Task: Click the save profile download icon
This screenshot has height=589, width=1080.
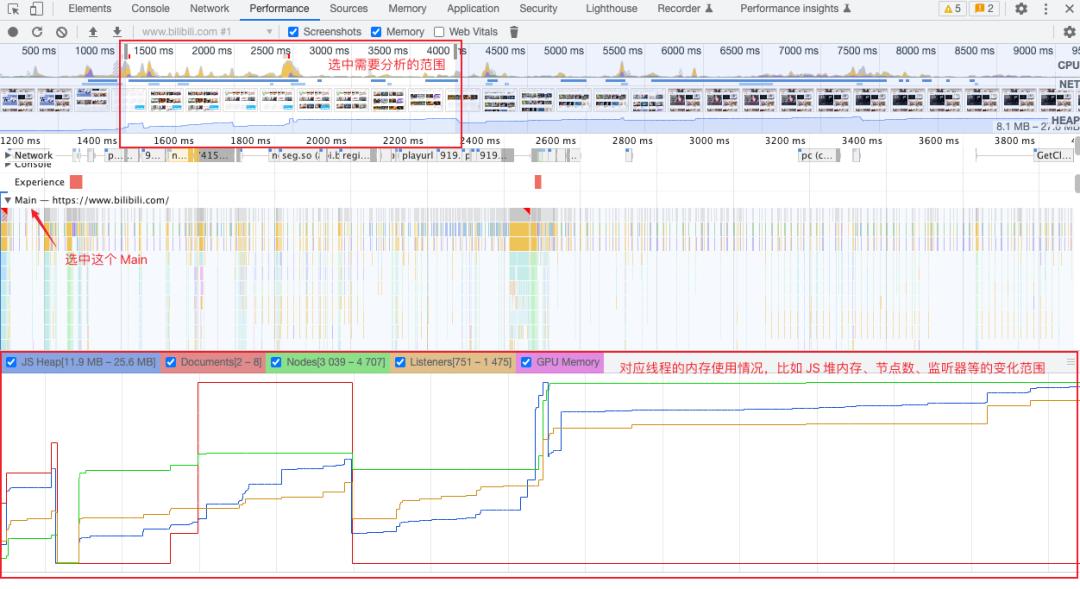Action: pyautogui.click(x=117, y=32)
